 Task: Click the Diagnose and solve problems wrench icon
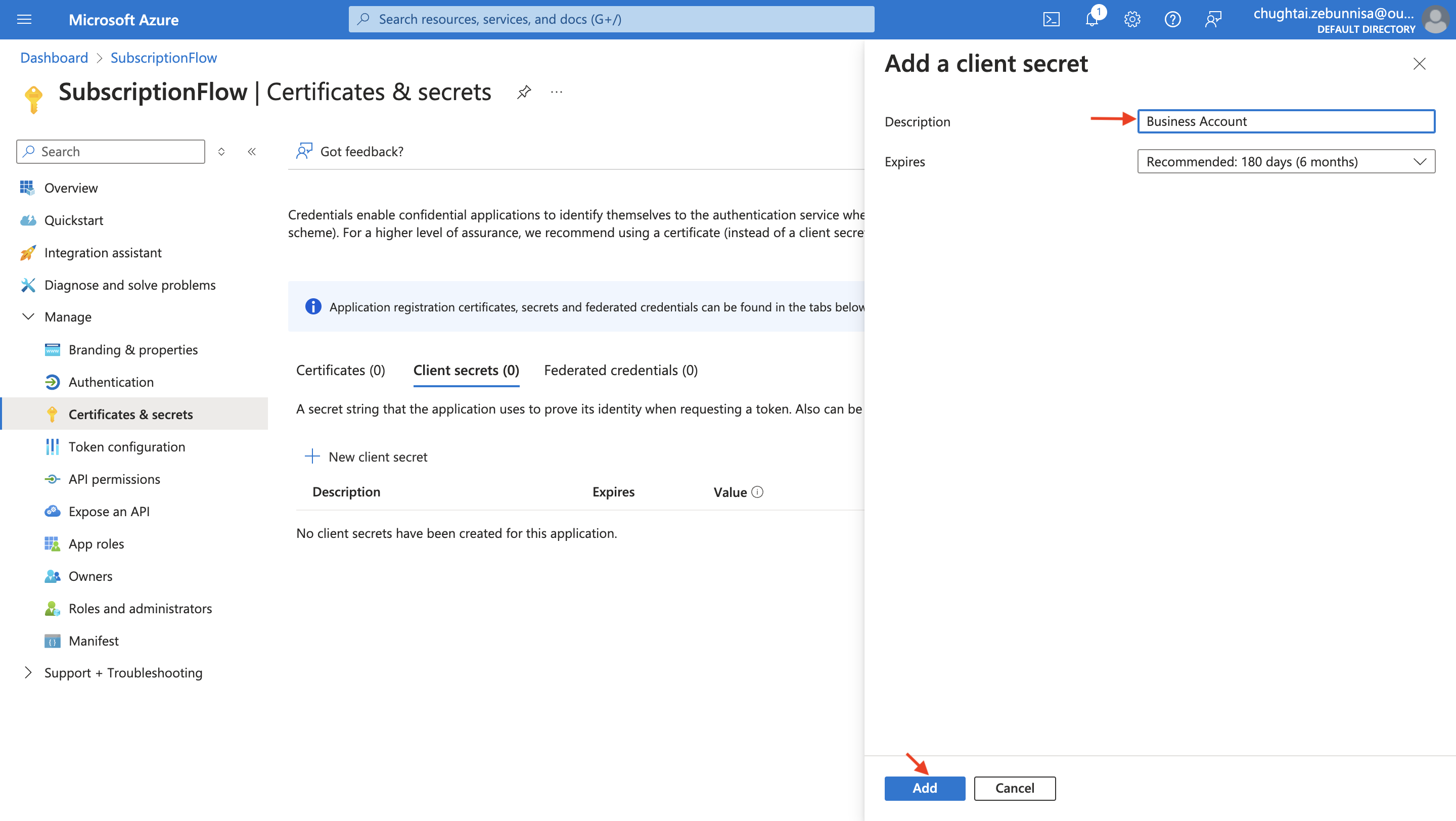tap(28, 285)
